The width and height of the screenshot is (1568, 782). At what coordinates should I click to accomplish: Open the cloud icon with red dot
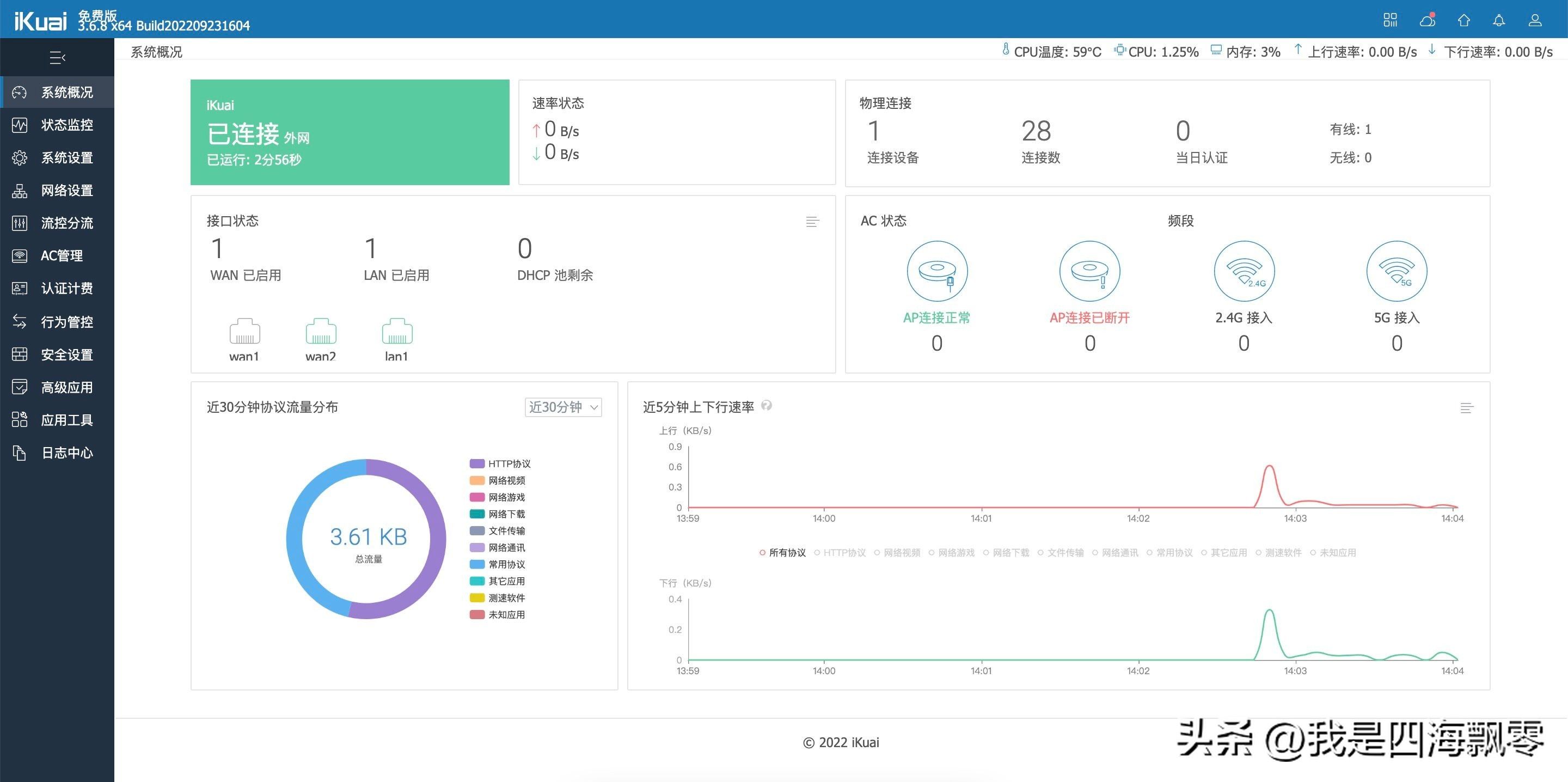[1428, 20]
